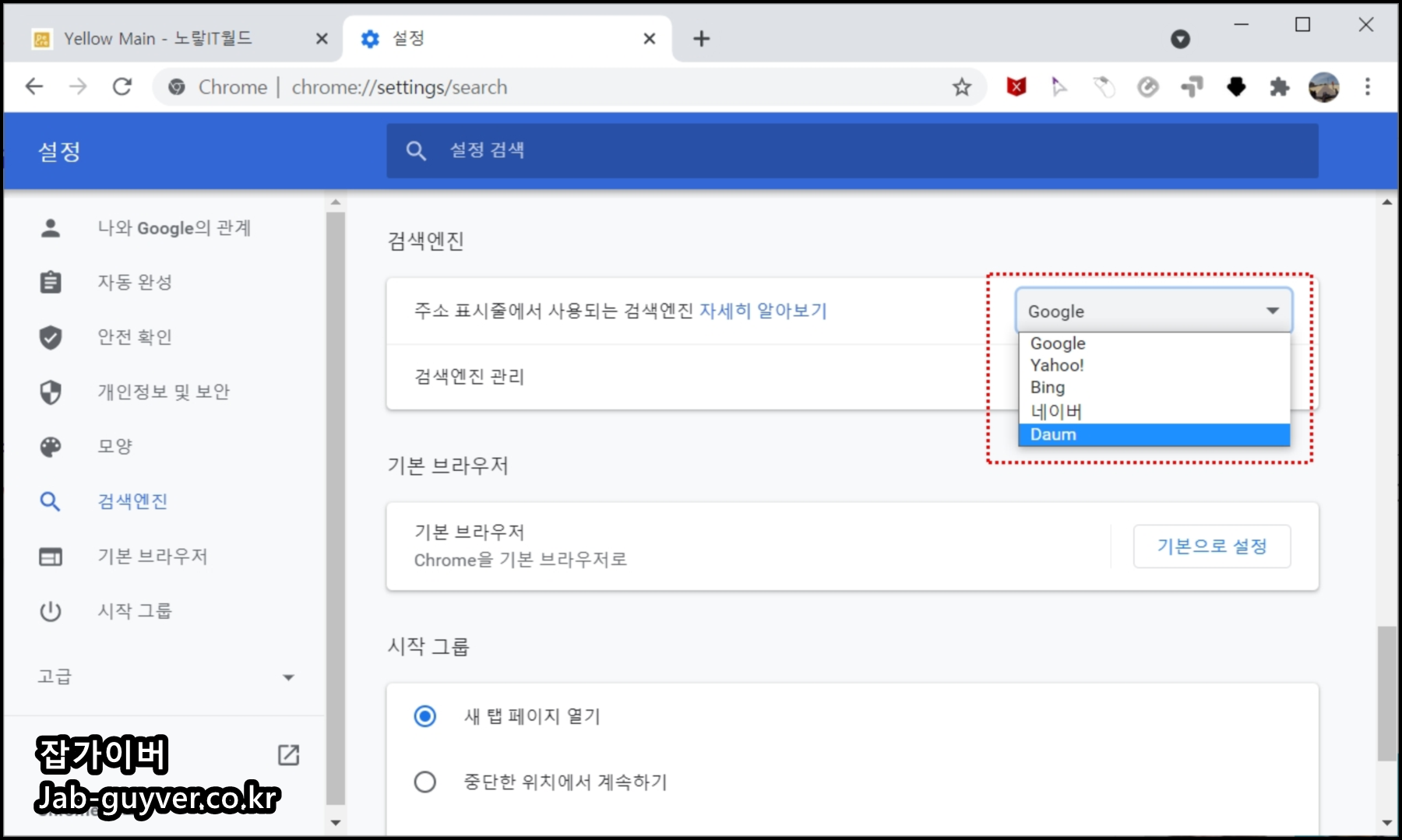Click the 설정 검색 input field

point(852,150)
